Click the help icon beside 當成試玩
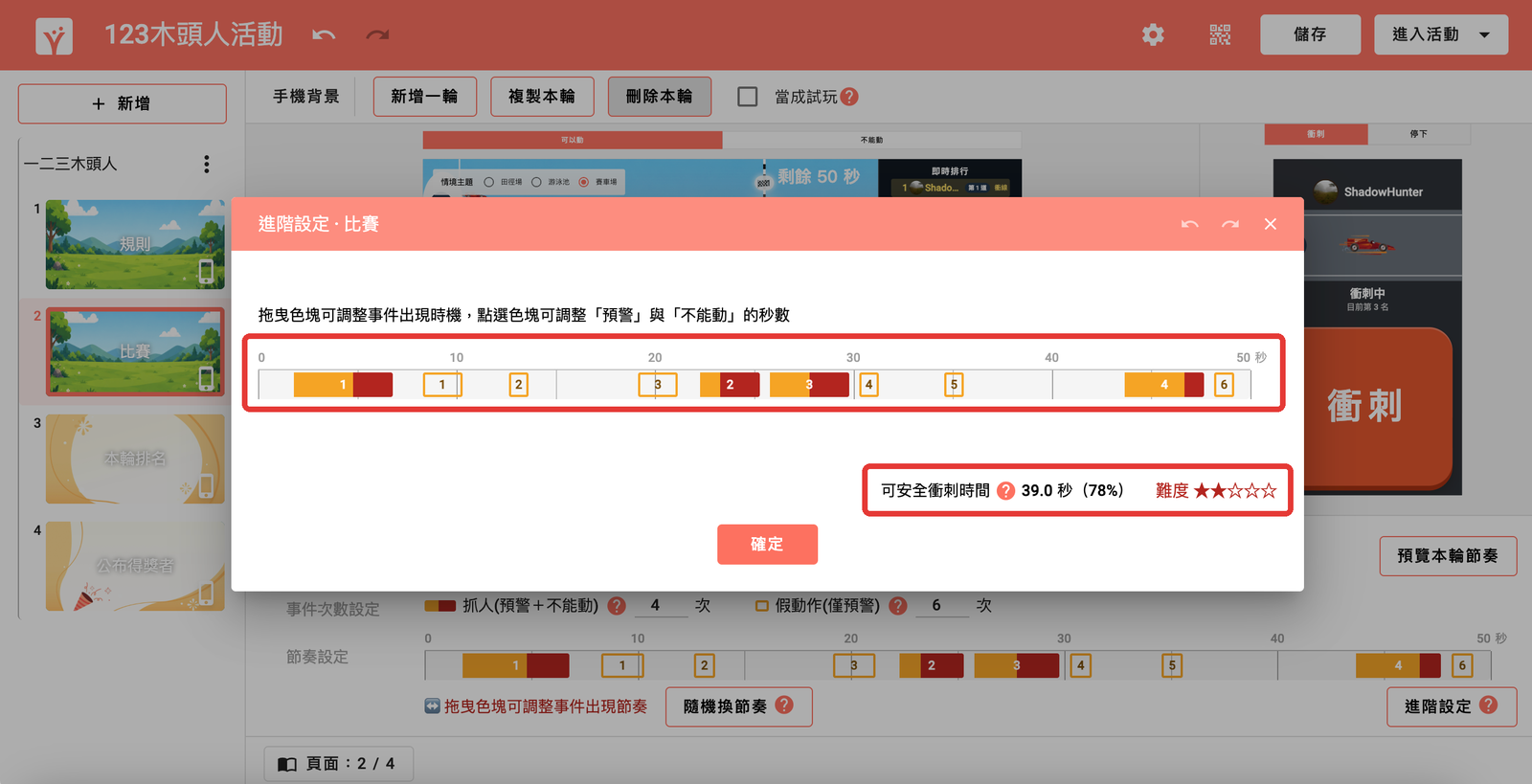 point(849,97)
